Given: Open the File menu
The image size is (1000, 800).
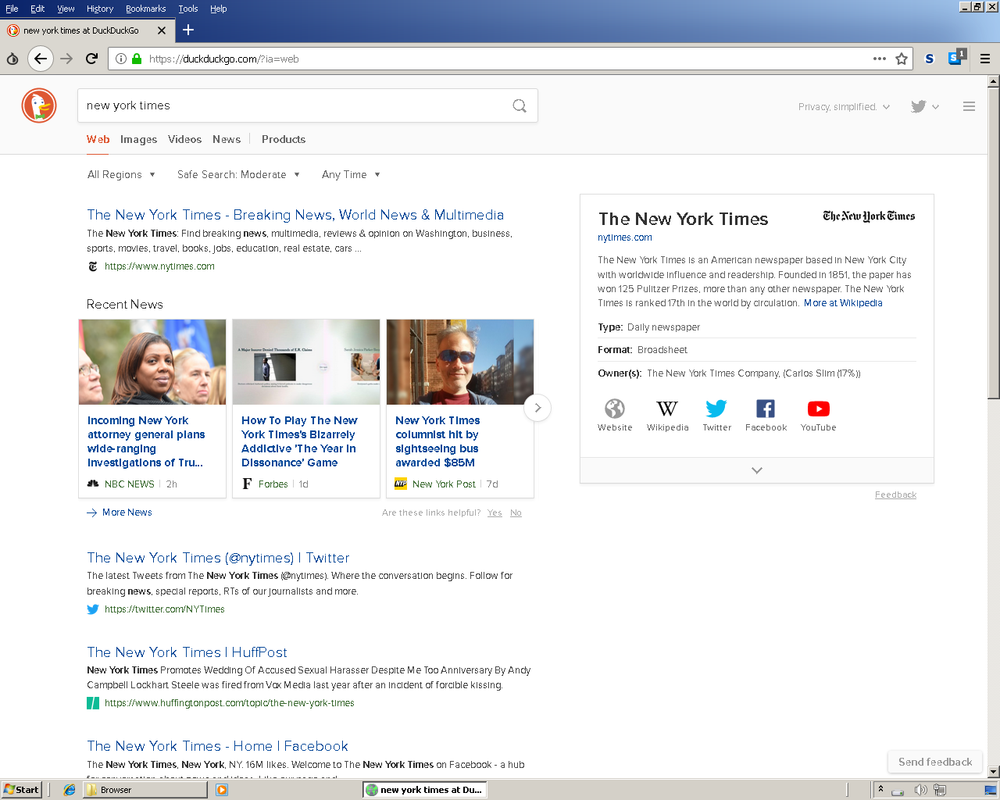Looking at the screenshot, I should point(11,8).
